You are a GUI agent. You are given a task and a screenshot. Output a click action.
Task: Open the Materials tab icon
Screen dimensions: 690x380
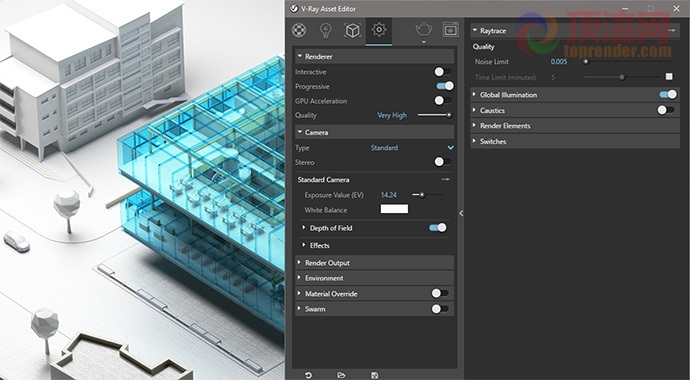(x=299, y=30)
